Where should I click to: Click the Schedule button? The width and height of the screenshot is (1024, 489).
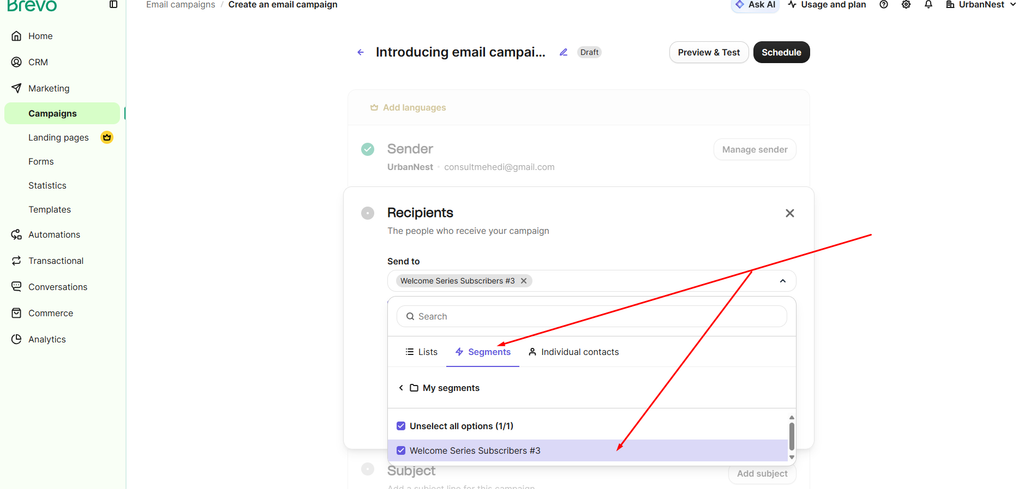[781, 52]
